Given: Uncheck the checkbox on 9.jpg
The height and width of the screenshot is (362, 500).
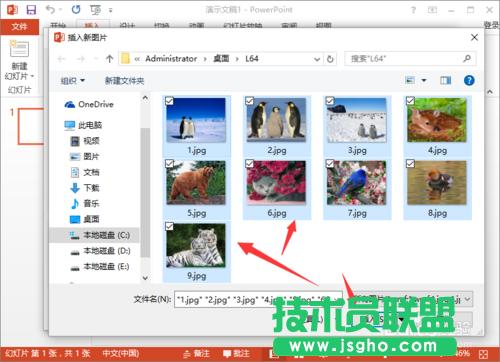Looking at the screenshot, I should [x=169, y=227].
